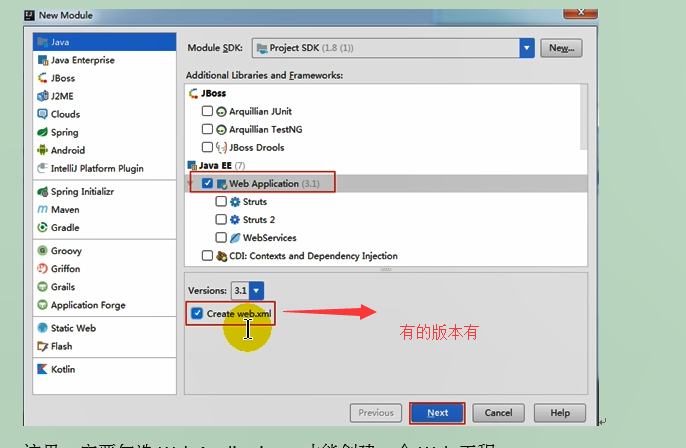Select the JBoss group header in frameworks

point(207,93)
